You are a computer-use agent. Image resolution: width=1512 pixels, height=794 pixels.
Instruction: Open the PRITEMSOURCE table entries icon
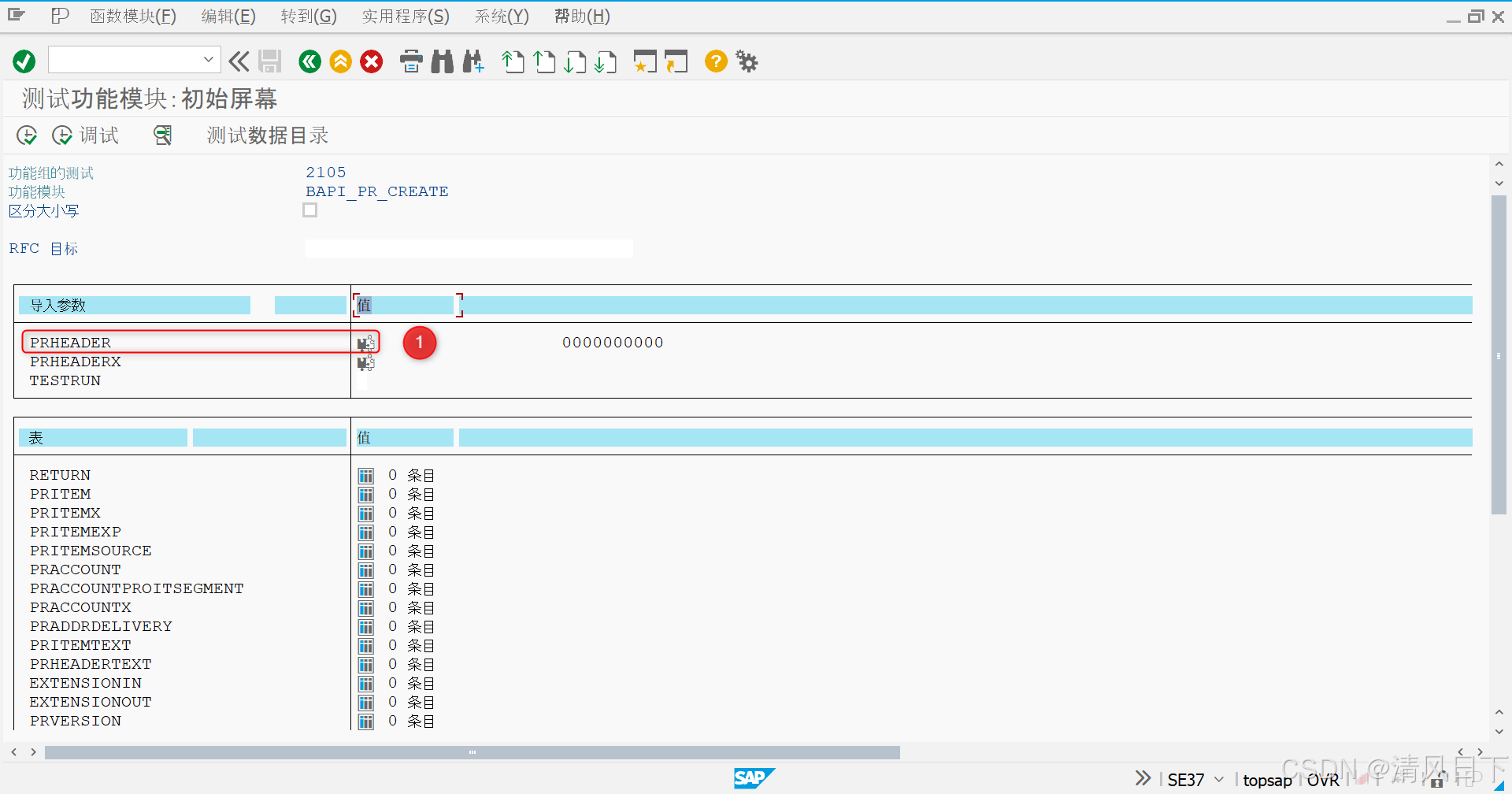[x=366, y=551]
